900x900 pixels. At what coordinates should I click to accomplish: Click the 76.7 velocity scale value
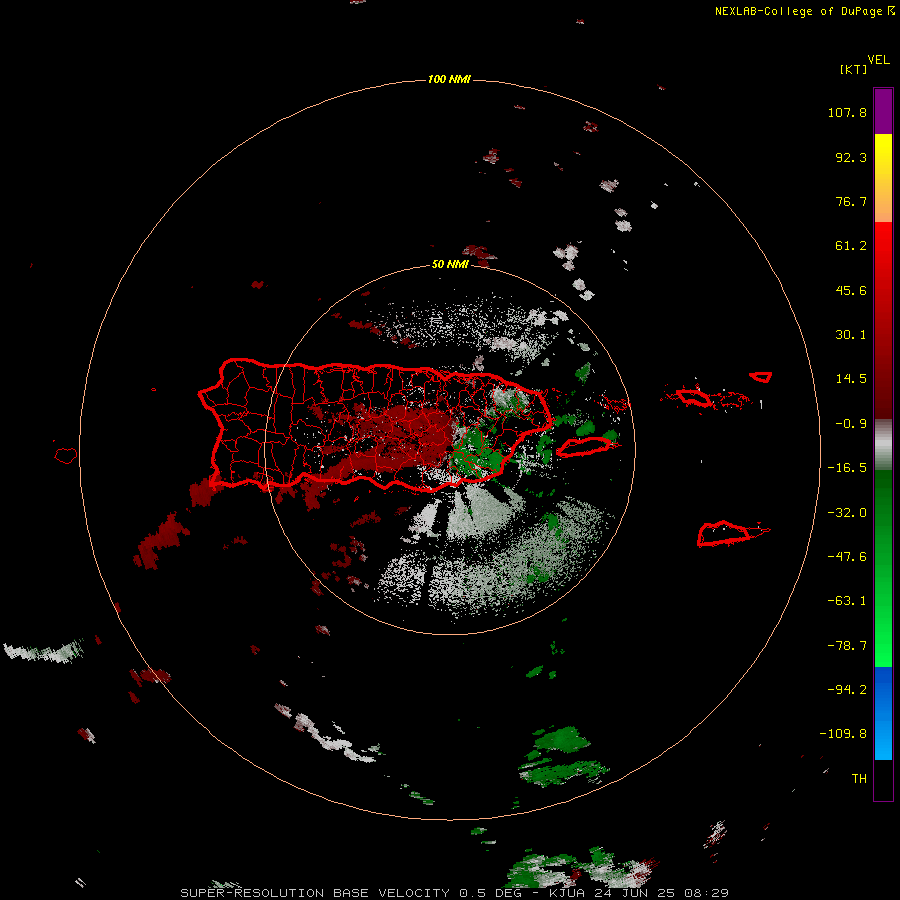(x=851, y=201)
